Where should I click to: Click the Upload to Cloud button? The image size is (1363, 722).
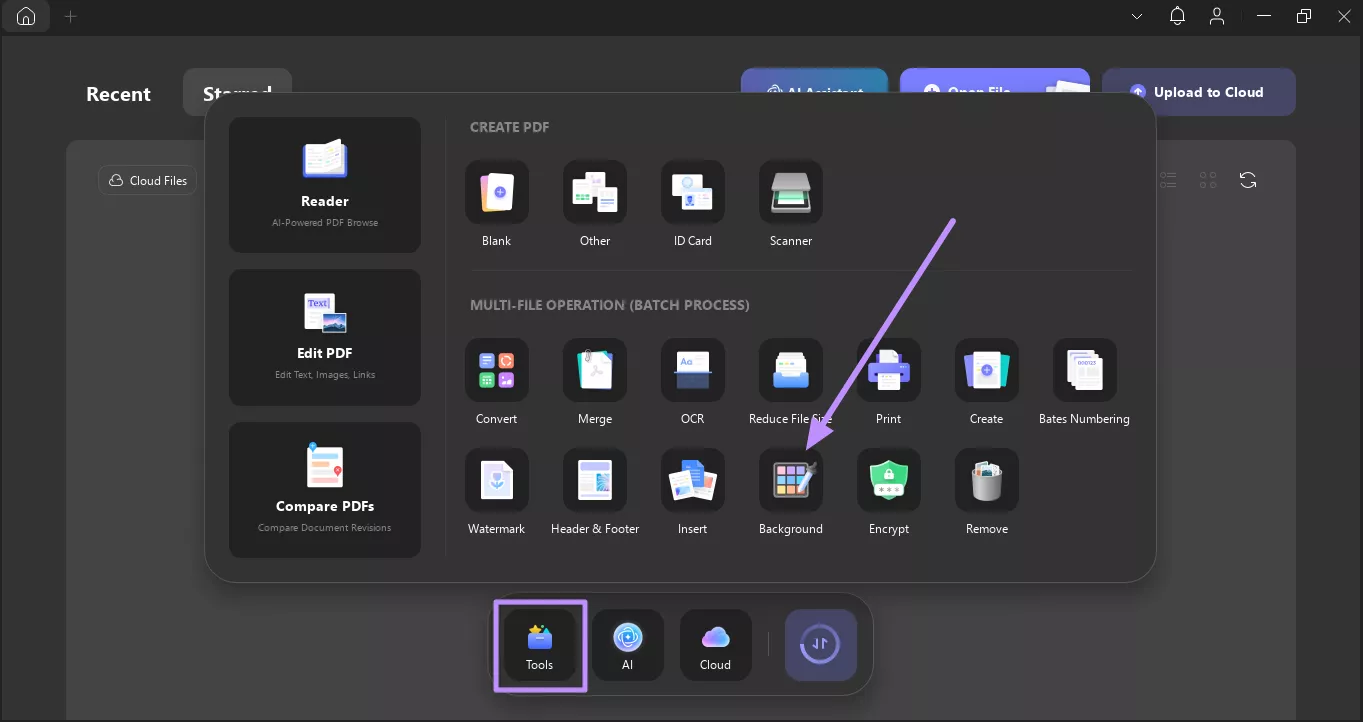click(x=1199, y=92)
